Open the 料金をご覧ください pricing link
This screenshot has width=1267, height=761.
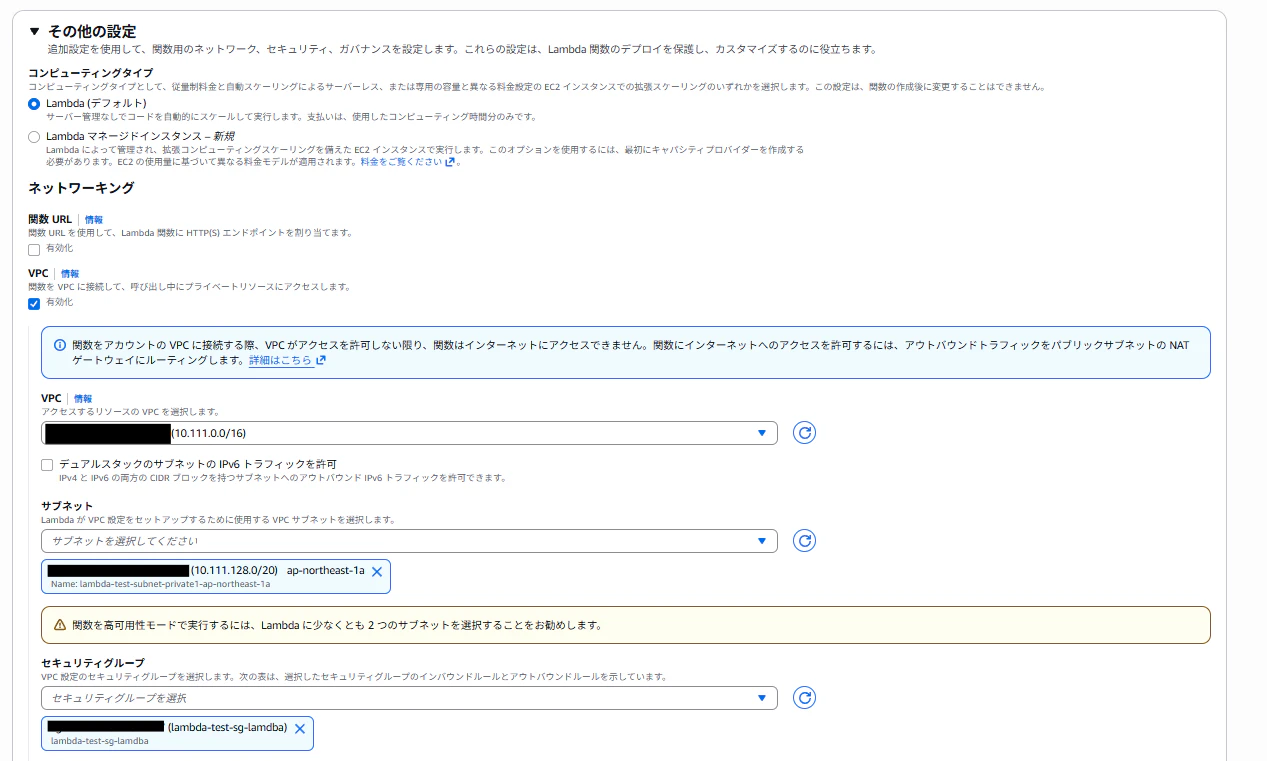[x=407, y=162]
